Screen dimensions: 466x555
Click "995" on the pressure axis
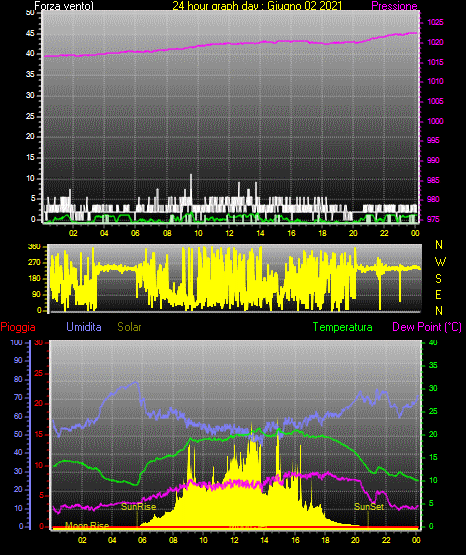coord(433,141)
